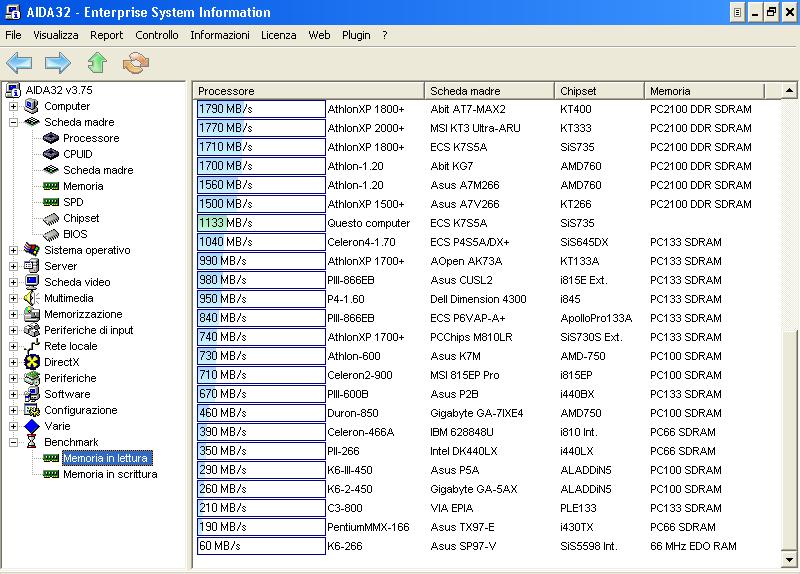
Task: Expand the Sistema operativo node
Action: [x=13, y=250]
